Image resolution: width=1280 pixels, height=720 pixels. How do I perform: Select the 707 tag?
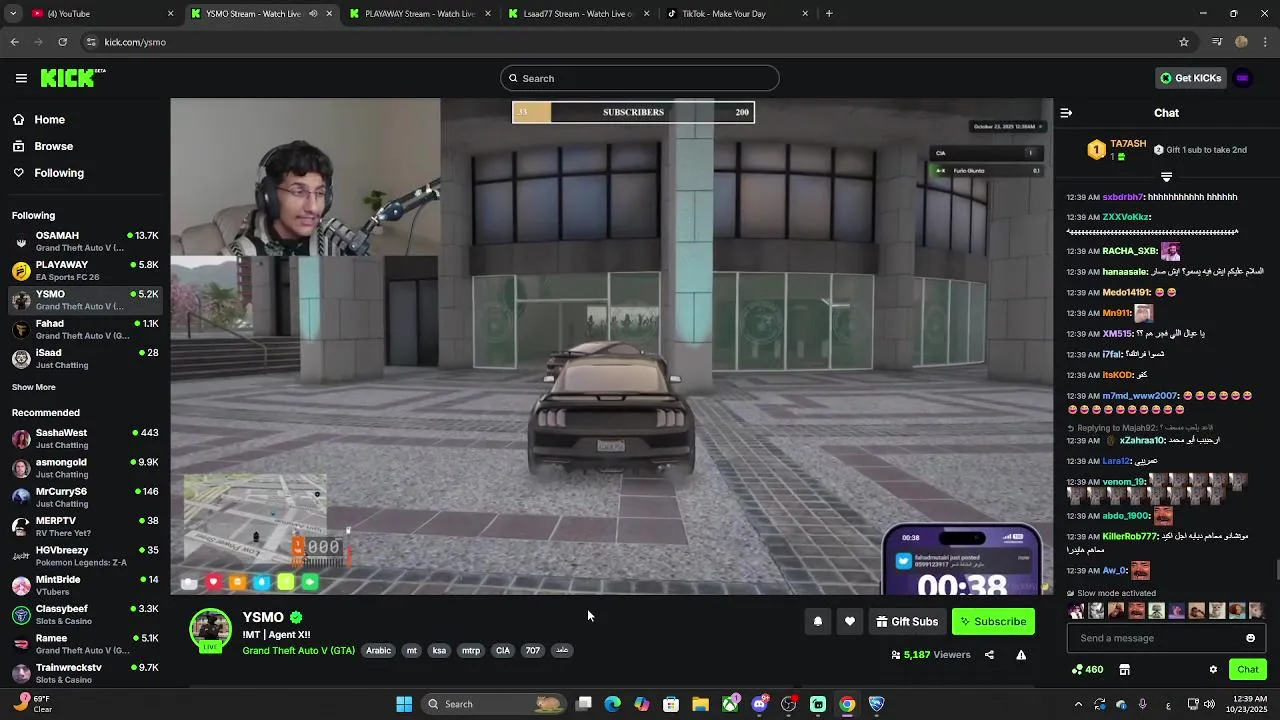(x=533, y=650)
